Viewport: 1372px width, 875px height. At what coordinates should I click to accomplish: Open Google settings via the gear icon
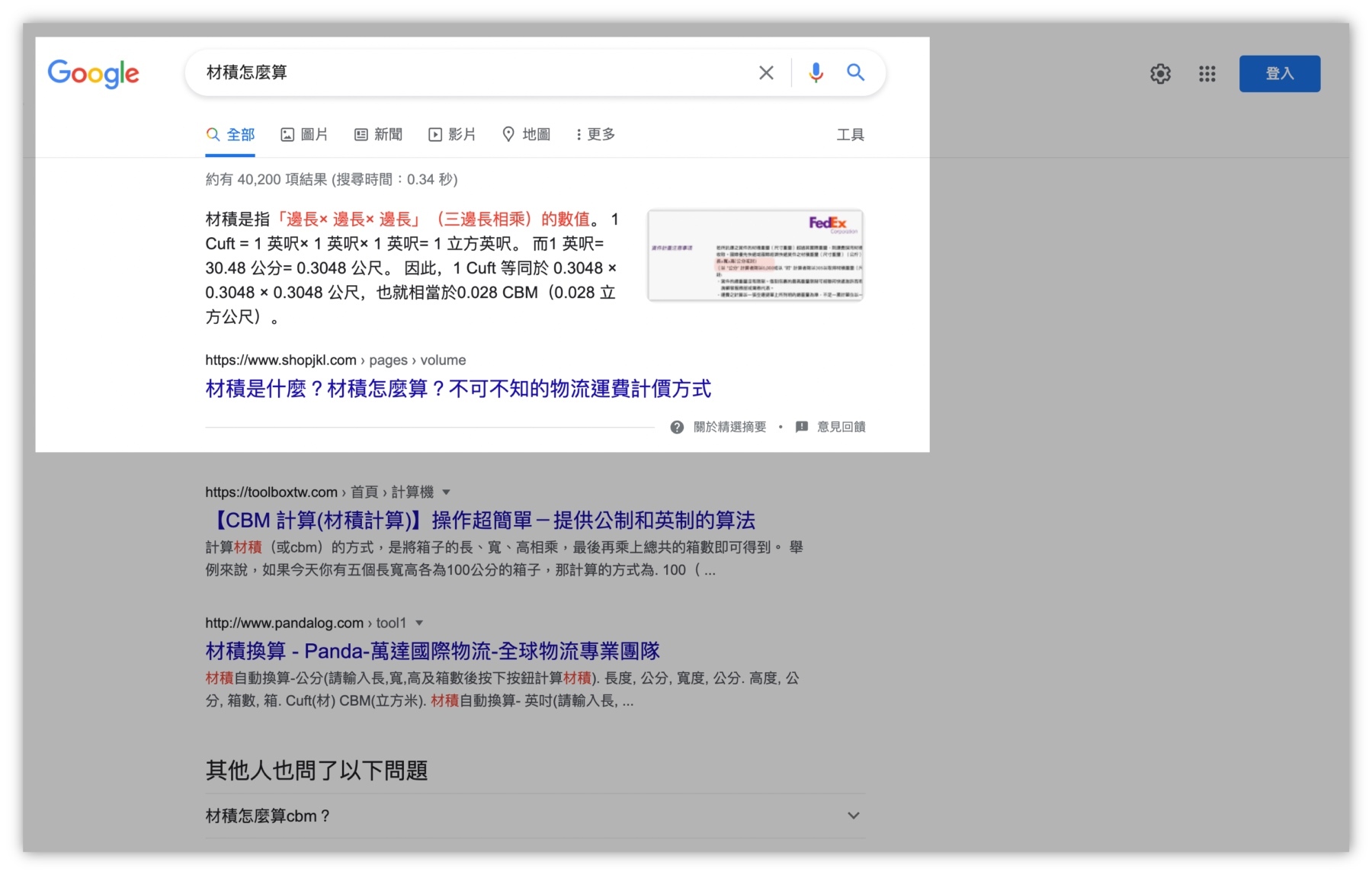point(1160,73)
